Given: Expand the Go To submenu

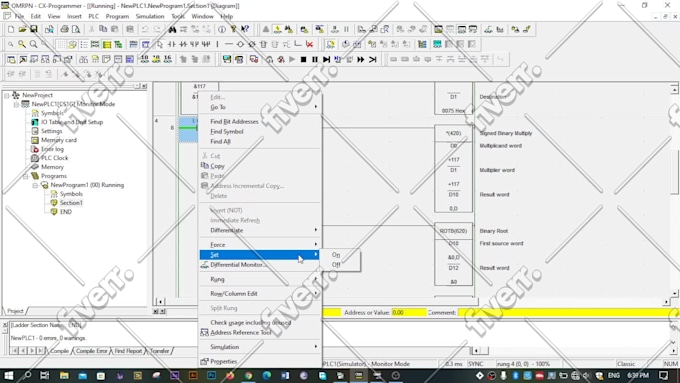Looking at the screenshot, I should tap(259, 107).
